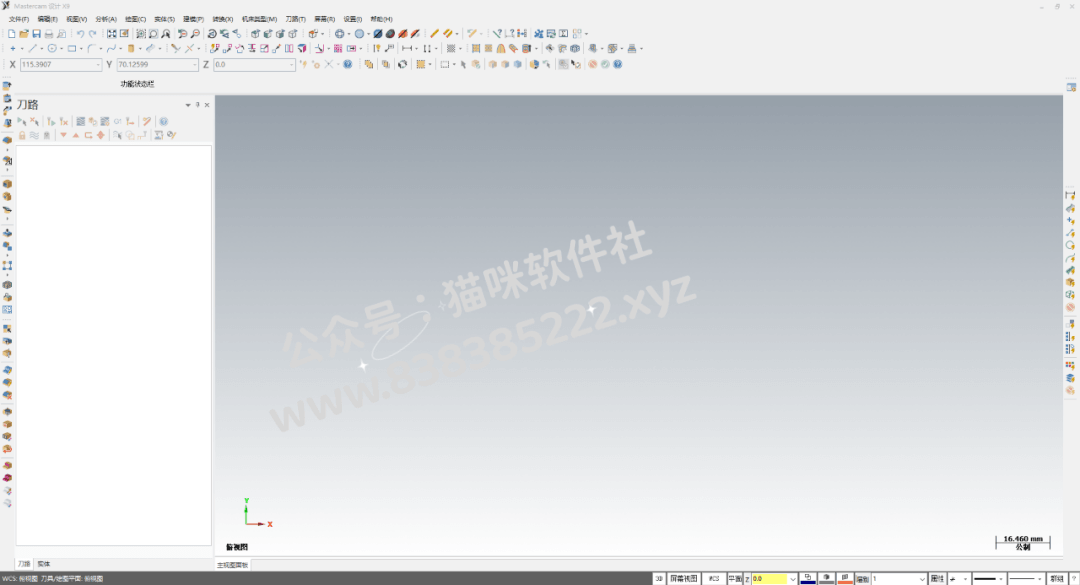The image size is (1080, 585).
Task: Save the file via the floppy disk icon
Action: coord(37,33)
